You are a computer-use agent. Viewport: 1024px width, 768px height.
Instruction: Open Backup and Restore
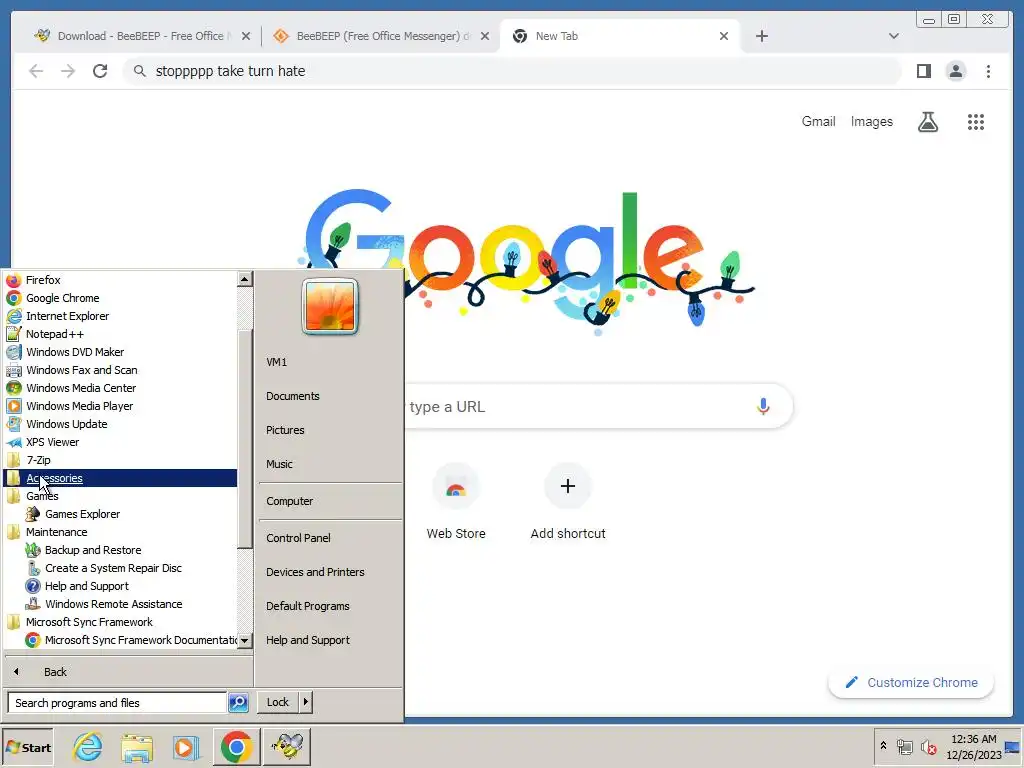[93, 551]
